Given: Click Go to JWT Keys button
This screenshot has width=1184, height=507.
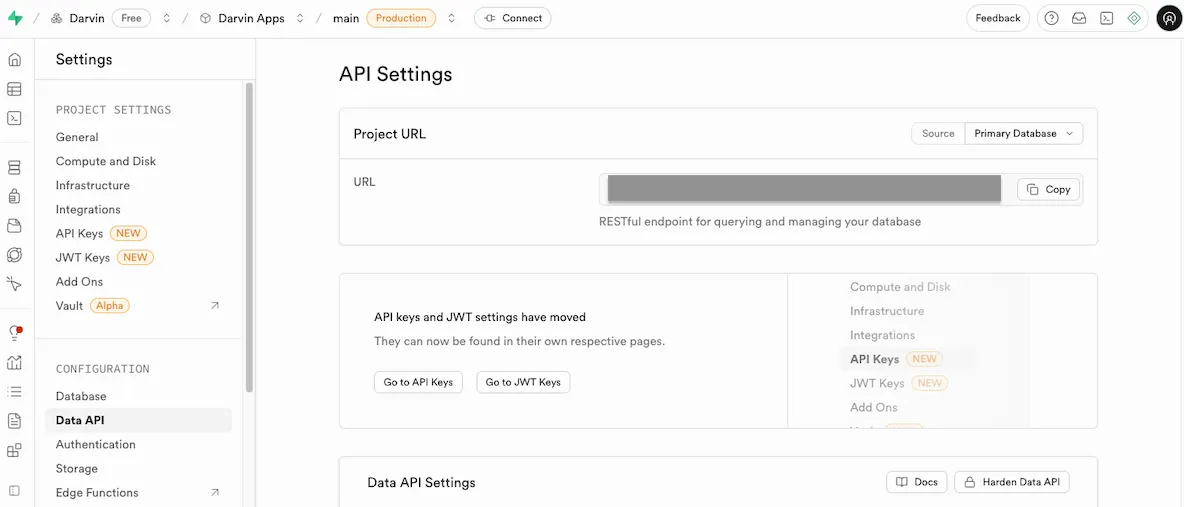Looking at the screenshot, I should [x=523, y=382].
